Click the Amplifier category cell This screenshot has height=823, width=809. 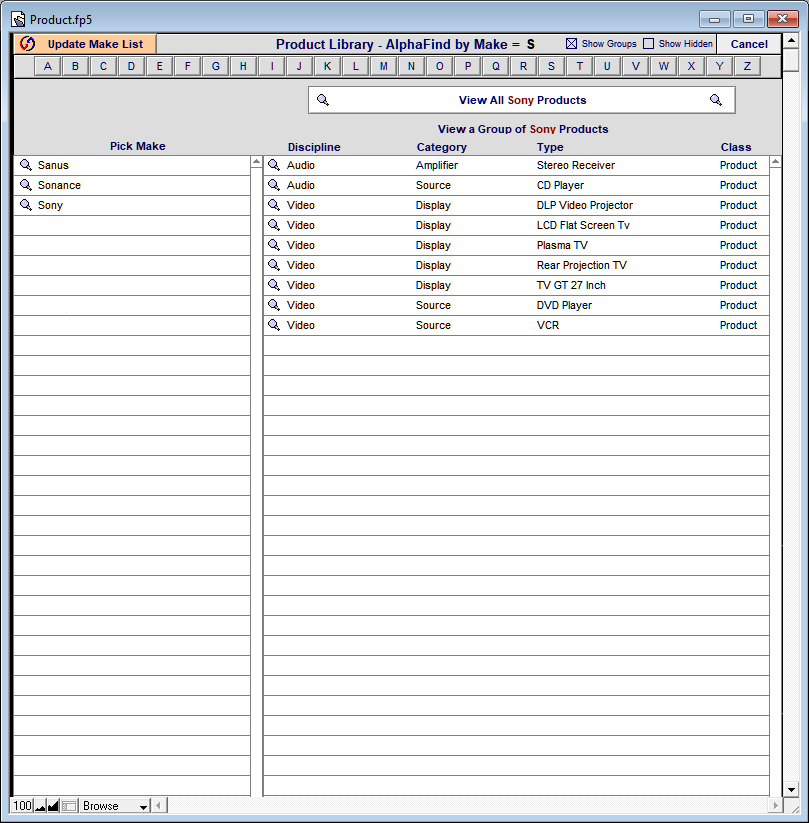click(x=437, y=165)
